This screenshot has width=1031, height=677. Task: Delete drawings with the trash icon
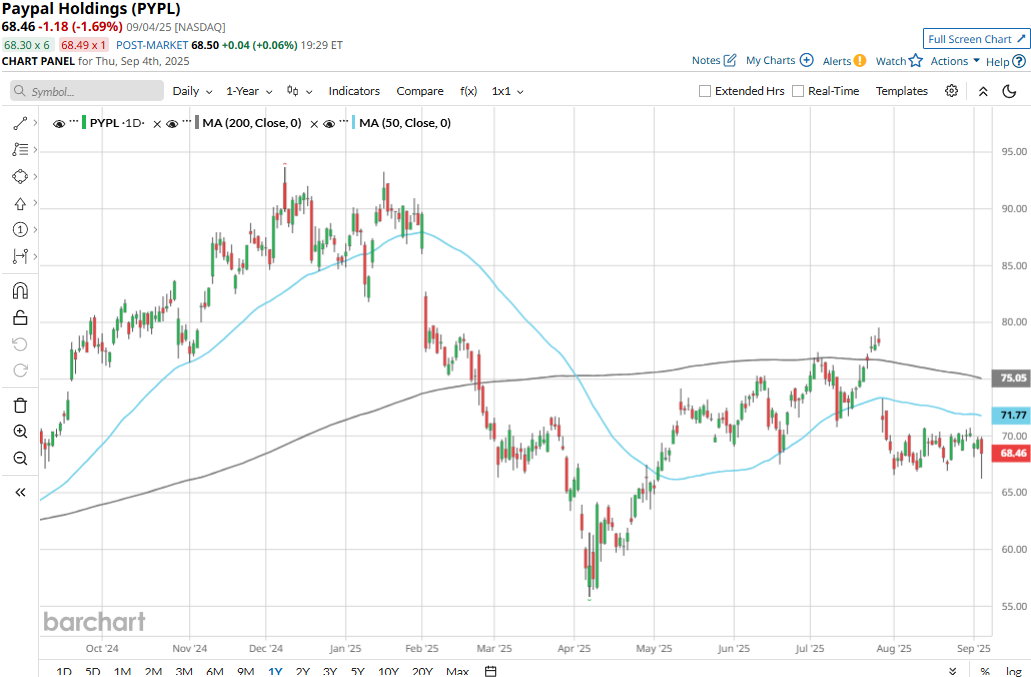coord(20,405)
